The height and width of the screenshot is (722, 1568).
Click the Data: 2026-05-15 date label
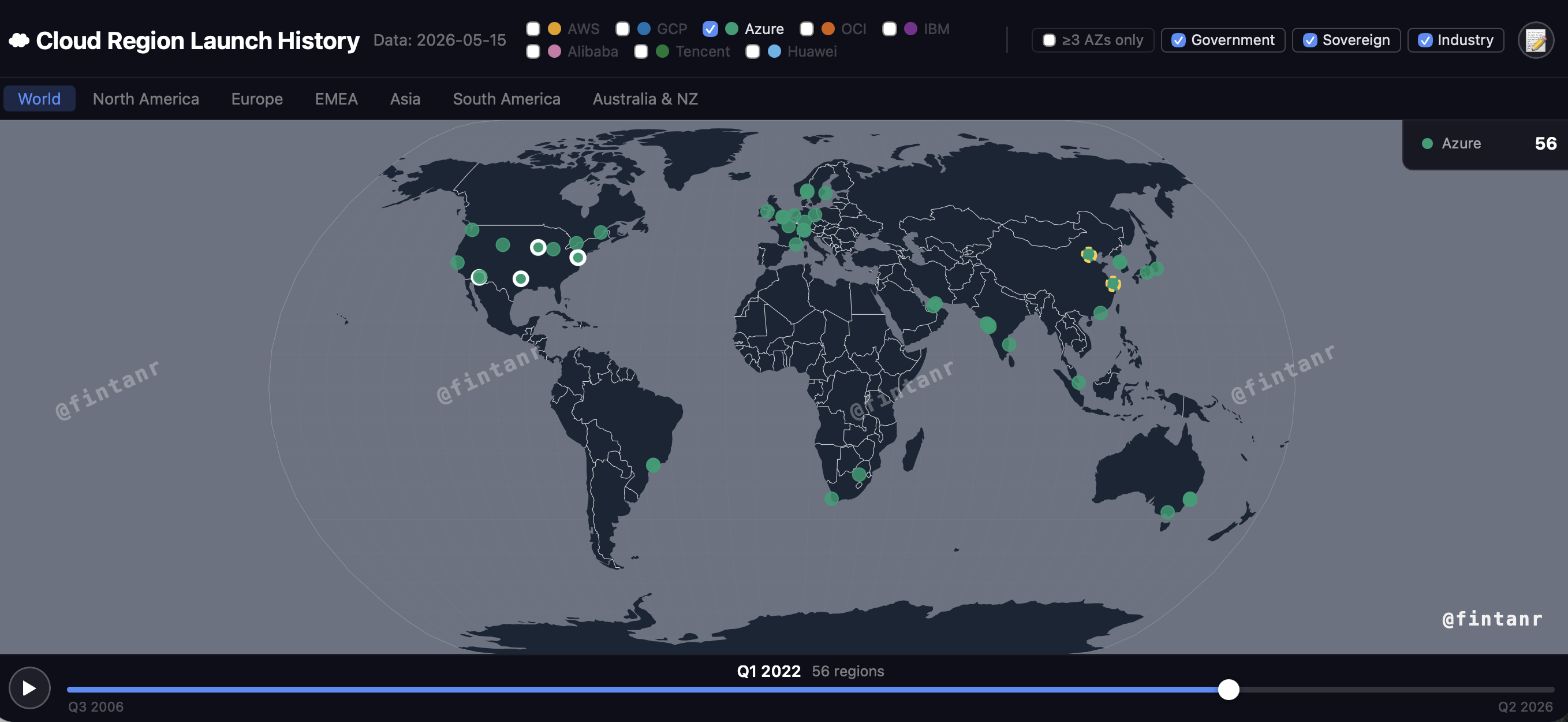[x=439, y=40]
